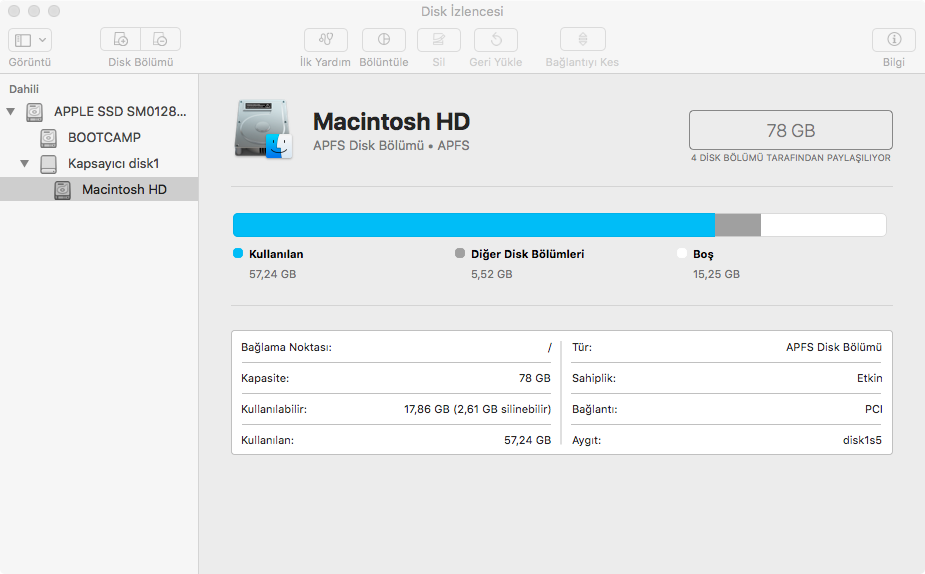Click the 78 GB capacity box

tap(790, 130)
